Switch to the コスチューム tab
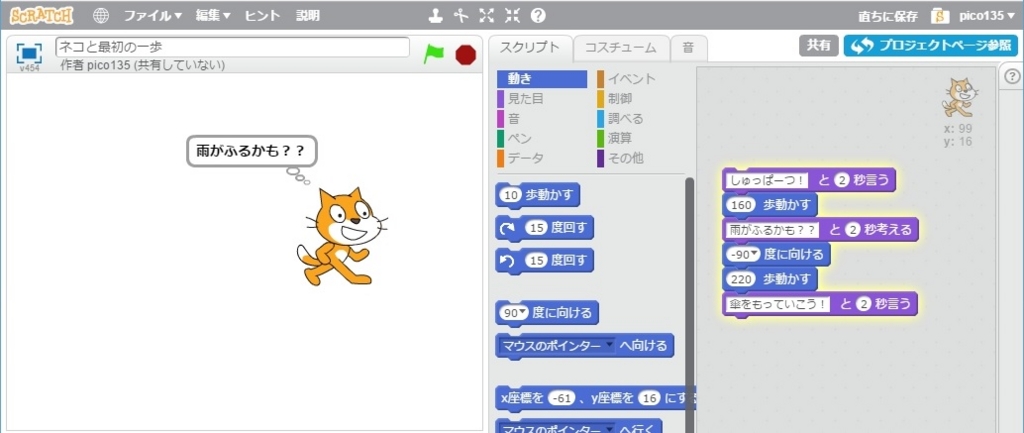 pos(620,48)
